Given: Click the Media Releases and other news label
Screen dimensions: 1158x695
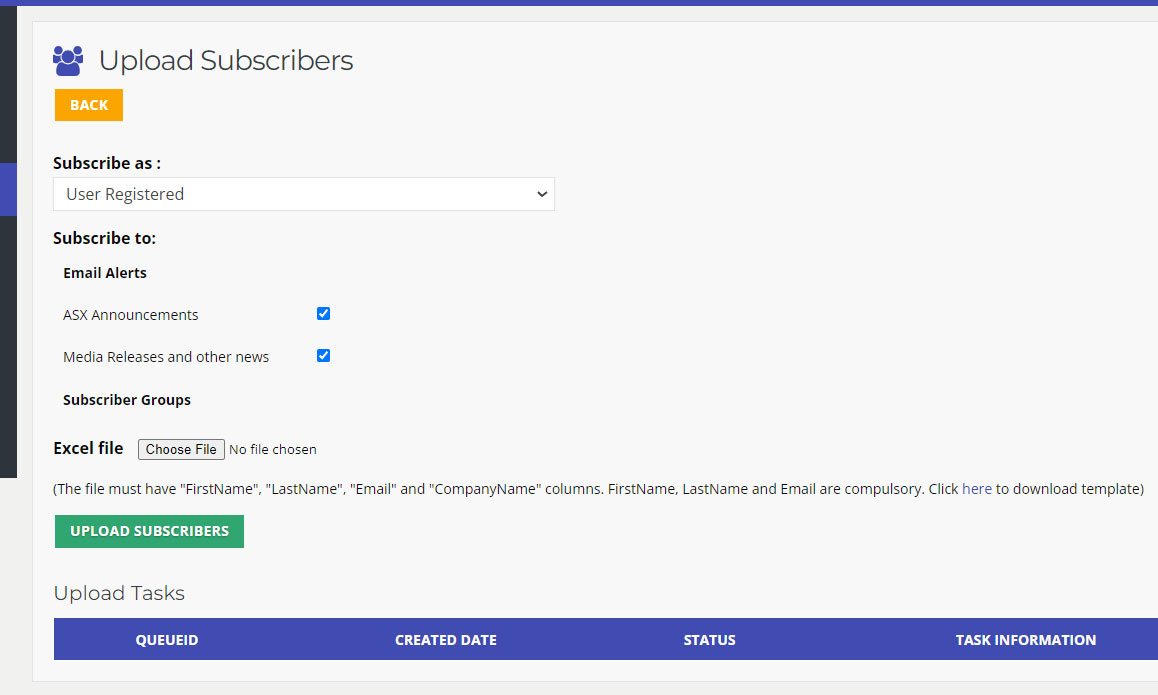Looking at the screenshot, I should [x=166, y=357].
